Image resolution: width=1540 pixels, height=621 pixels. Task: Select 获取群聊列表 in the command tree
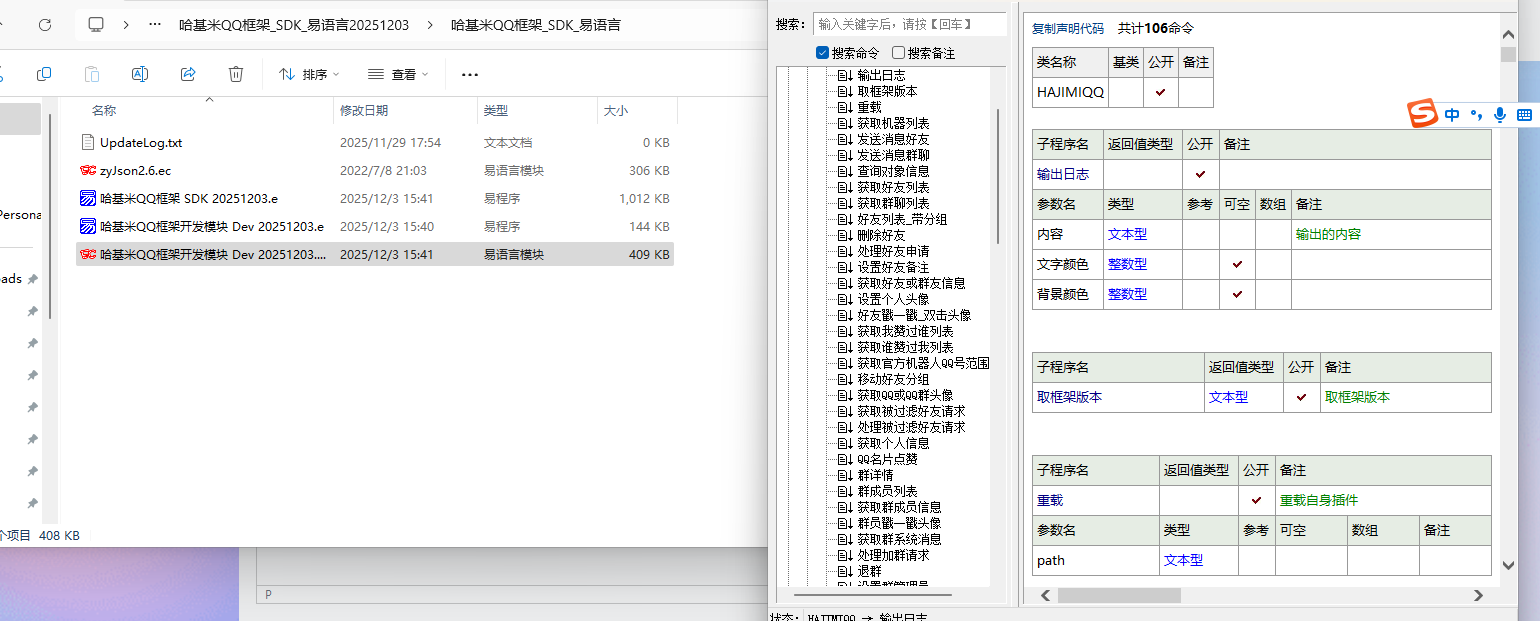point(893,203)
